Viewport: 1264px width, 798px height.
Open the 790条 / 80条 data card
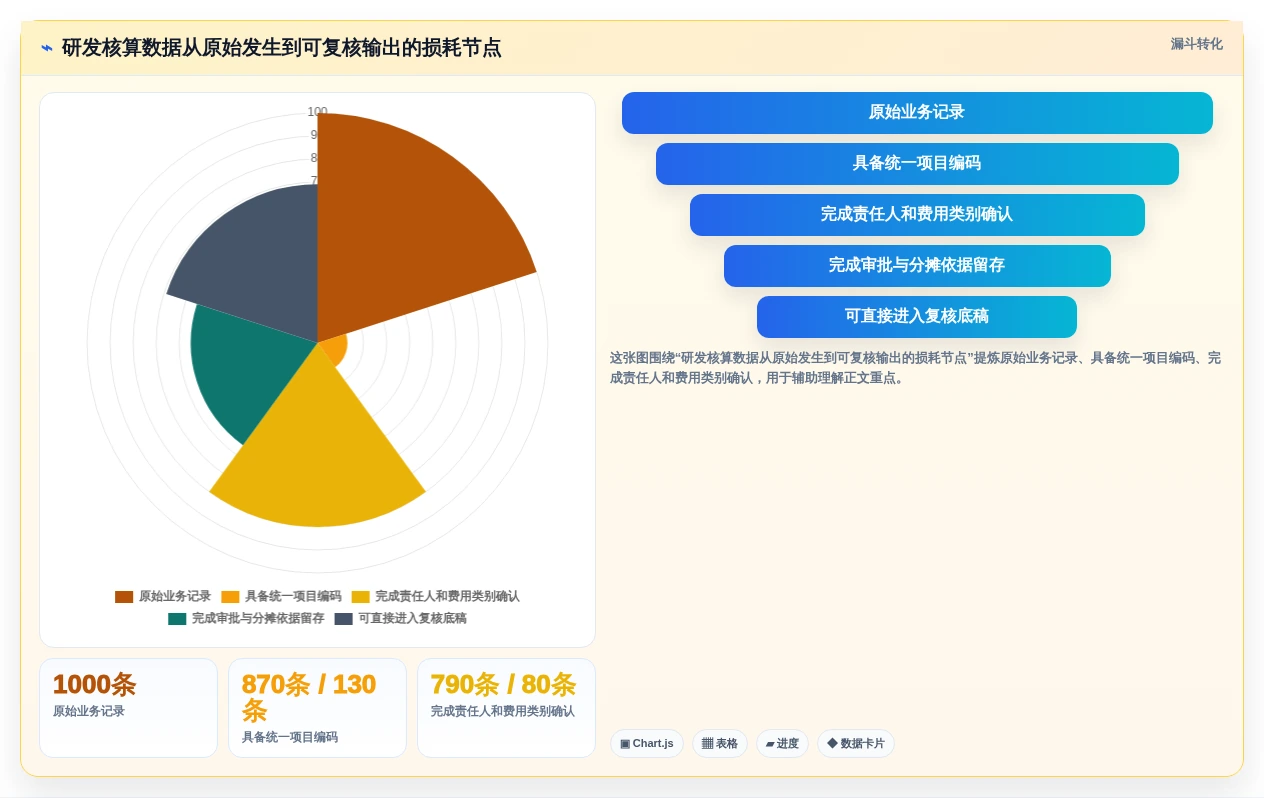506,708
